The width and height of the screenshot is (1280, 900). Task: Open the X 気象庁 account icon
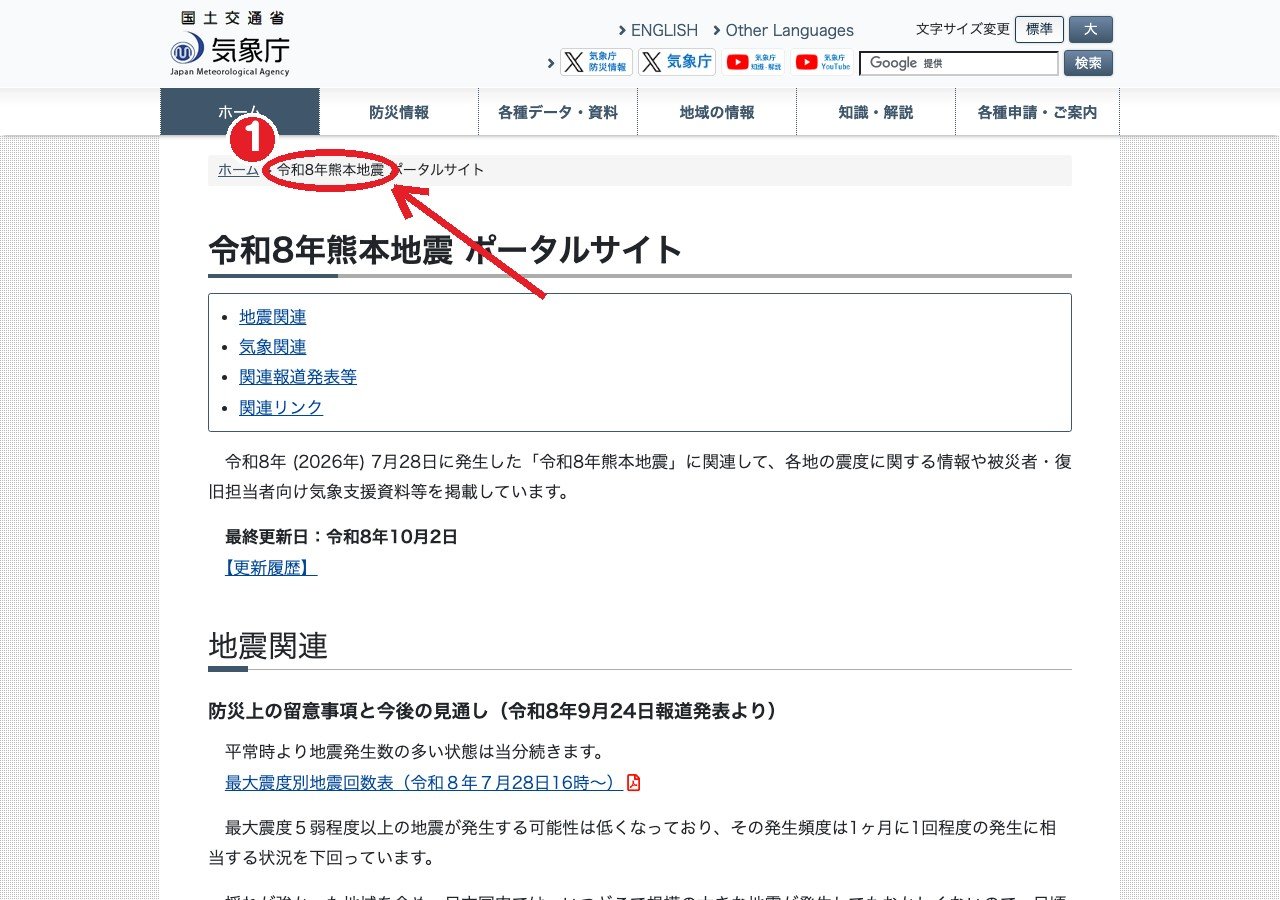pyautogui.click(x=677, y=62)
